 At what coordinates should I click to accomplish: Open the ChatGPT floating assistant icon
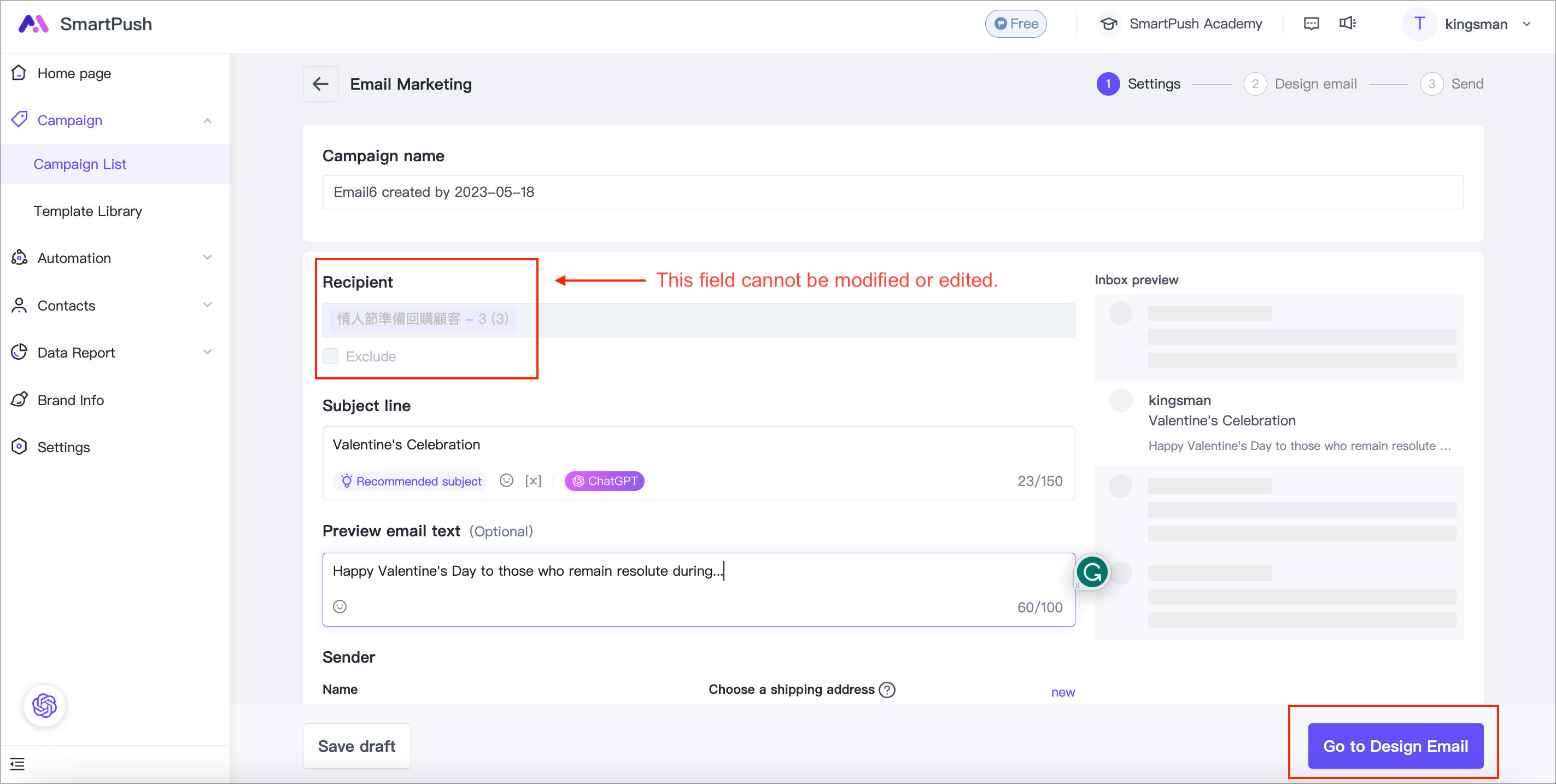point(45,705)
